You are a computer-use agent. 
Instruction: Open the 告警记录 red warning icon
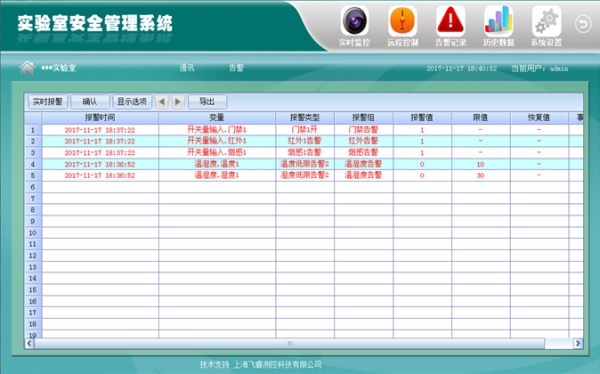[x=450, y=21]
